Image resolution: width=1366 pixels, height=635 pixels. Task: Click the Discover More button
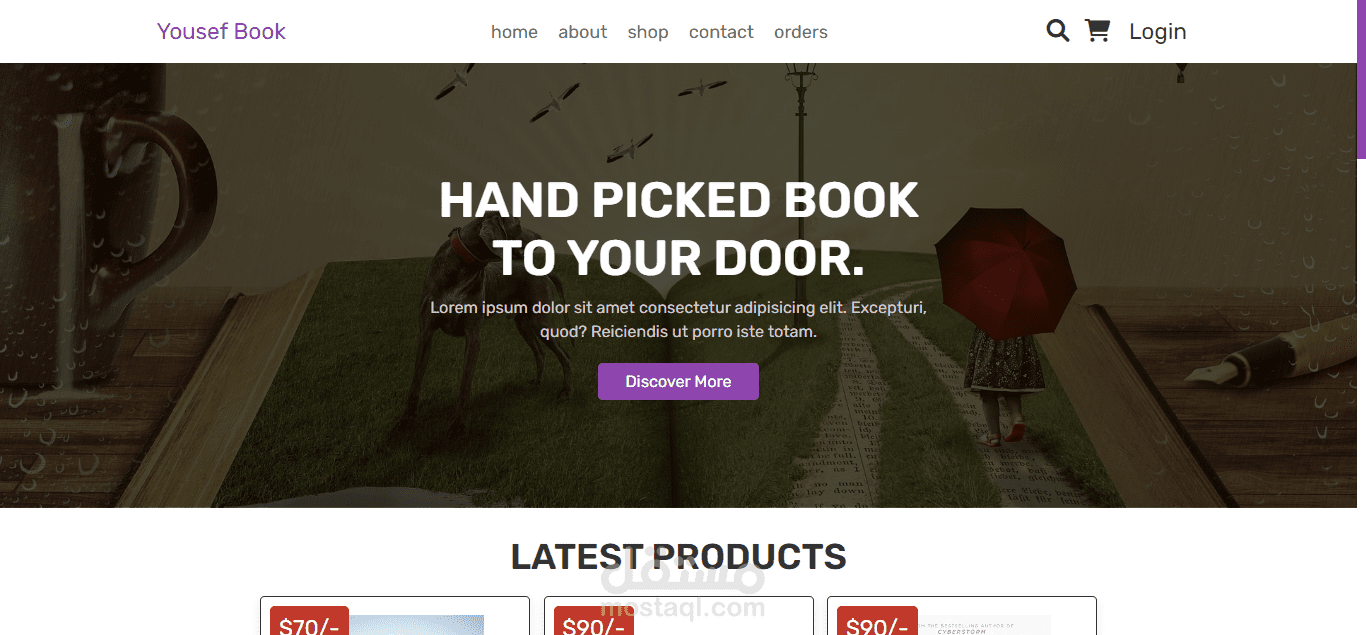(678, 381)
